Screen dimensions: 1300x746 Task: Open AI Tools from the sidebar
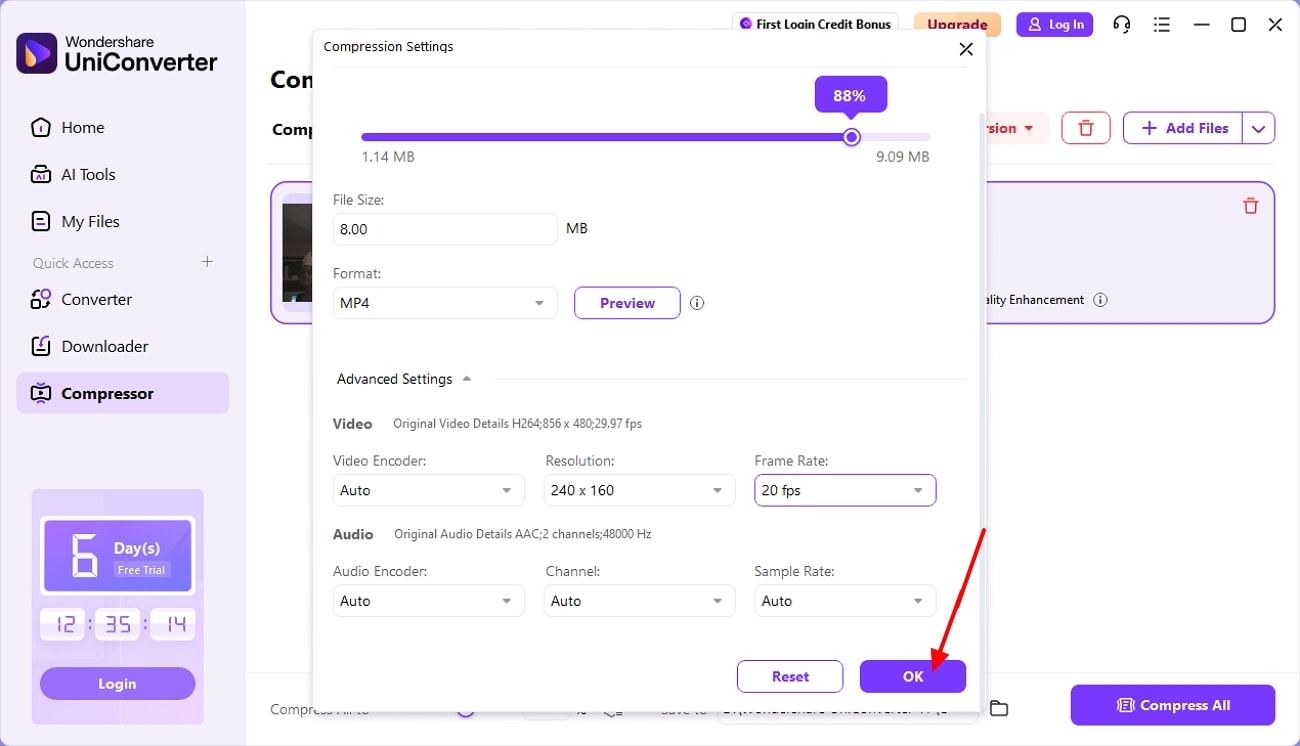point(88,174)
